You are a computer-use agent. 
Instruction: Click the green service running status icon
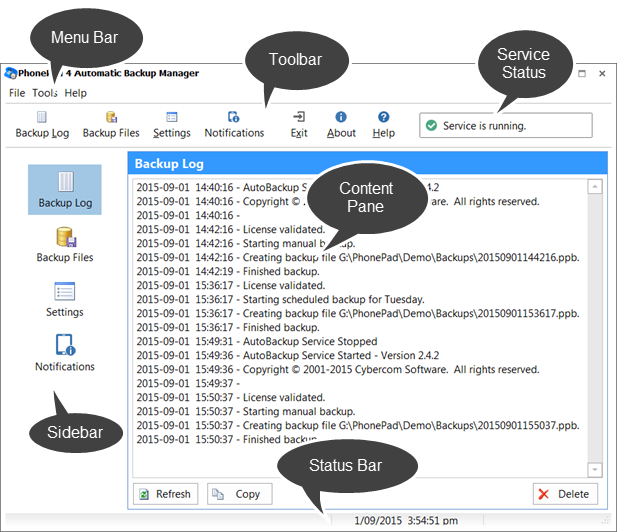tap(431, 126)
